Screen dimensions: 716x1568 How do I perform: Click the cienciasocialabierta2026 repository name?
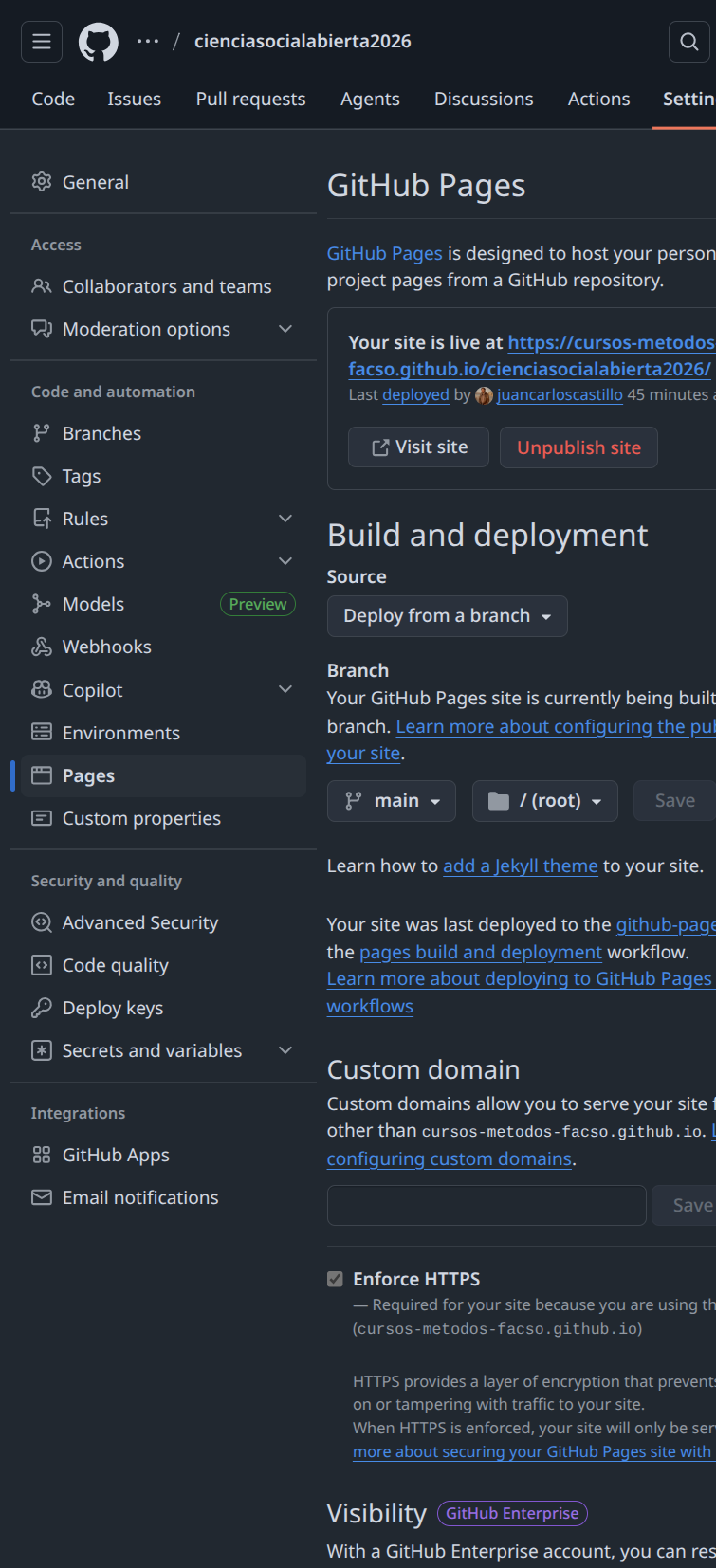[x=303, y=41]
